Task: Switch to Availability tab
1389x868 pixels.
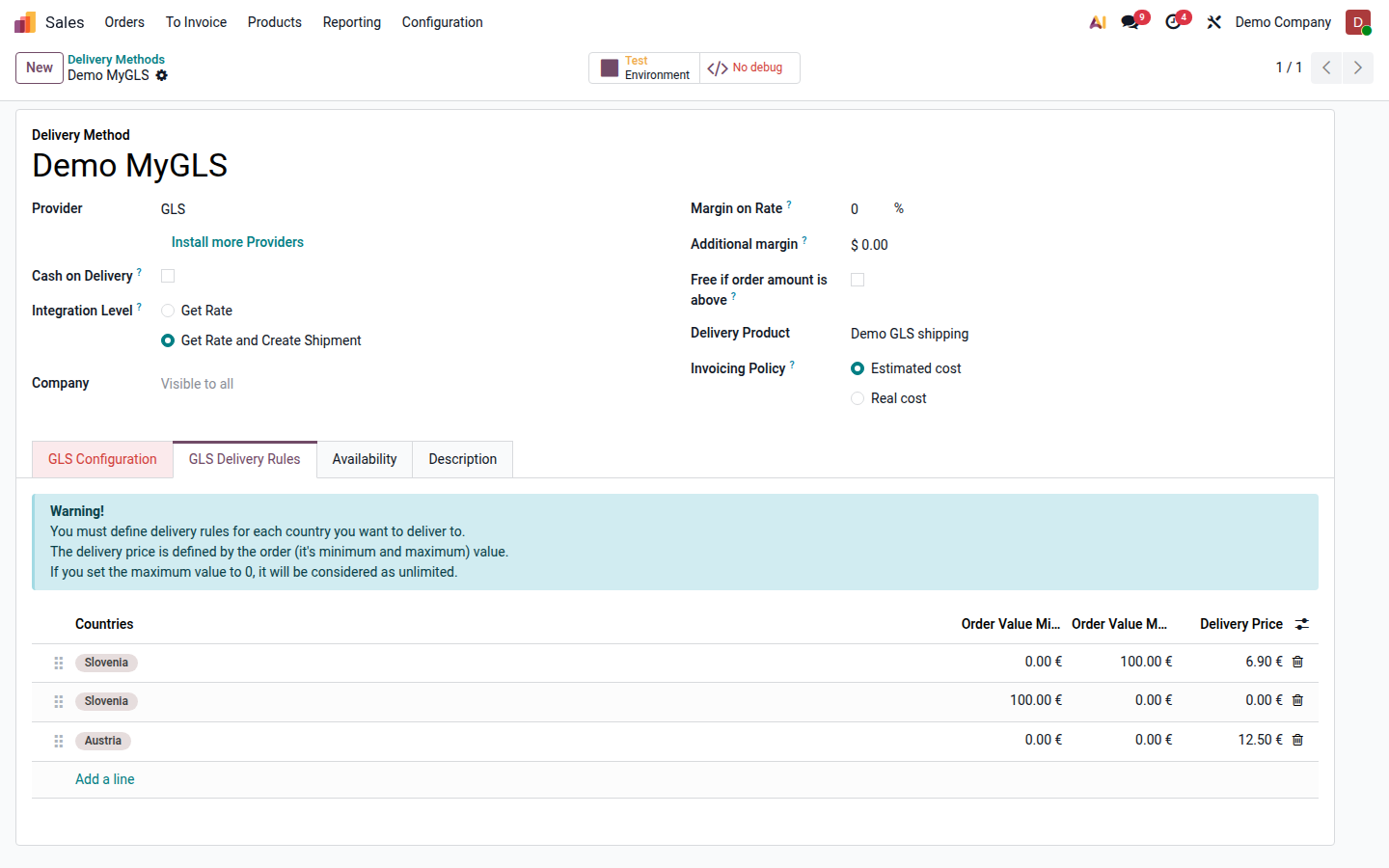Action: coord(365,459)
